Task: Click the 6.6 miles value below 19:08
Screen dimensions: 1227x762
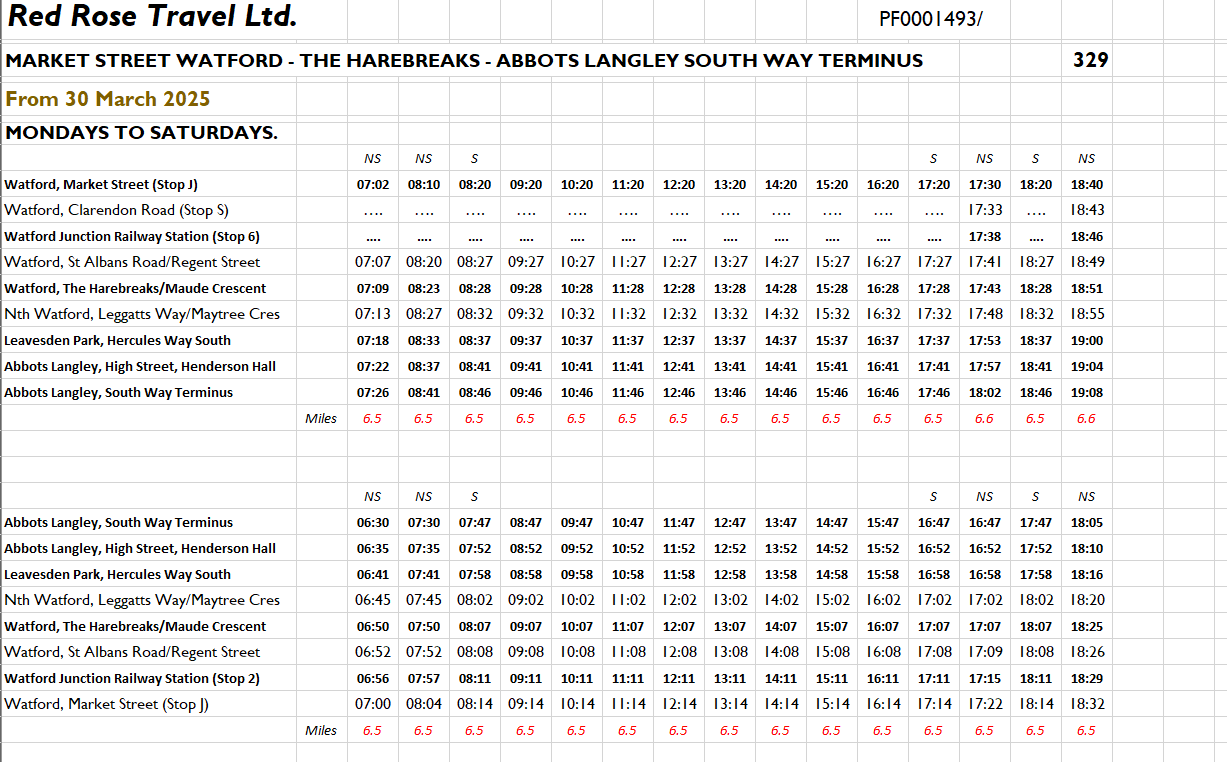Action: tap(1086, 419)
